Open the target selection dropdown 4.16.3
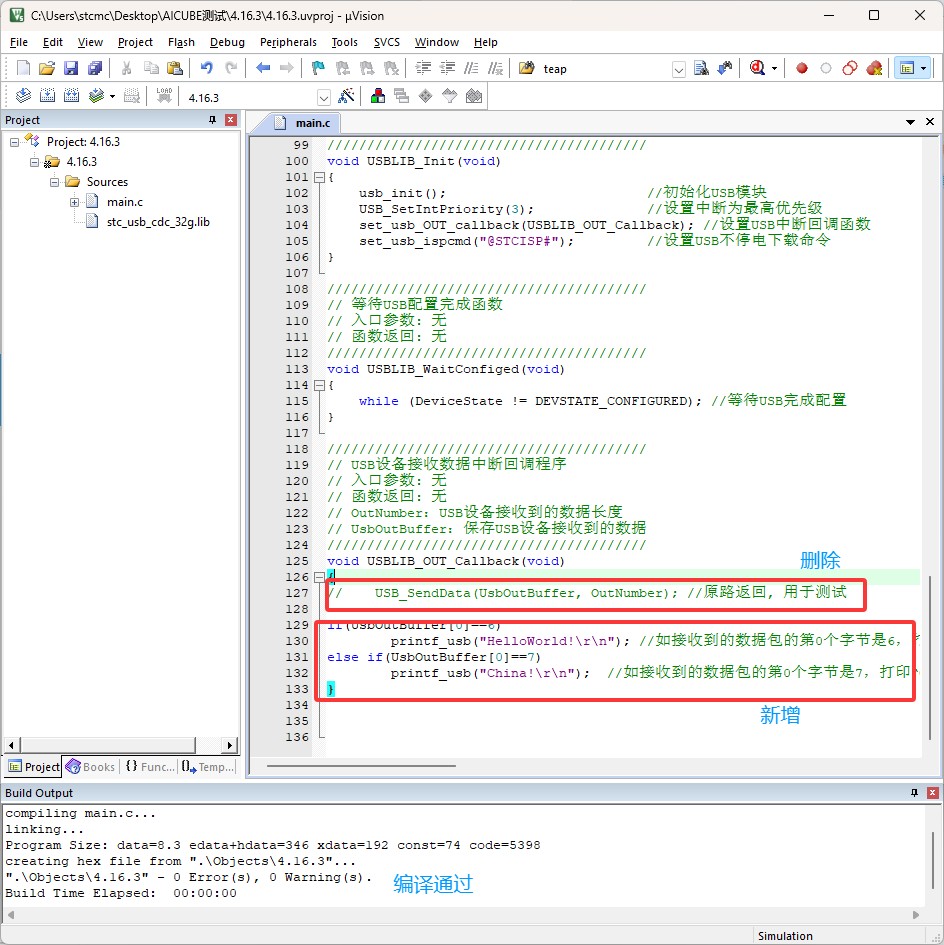944x945 pixels. [323, 97]
